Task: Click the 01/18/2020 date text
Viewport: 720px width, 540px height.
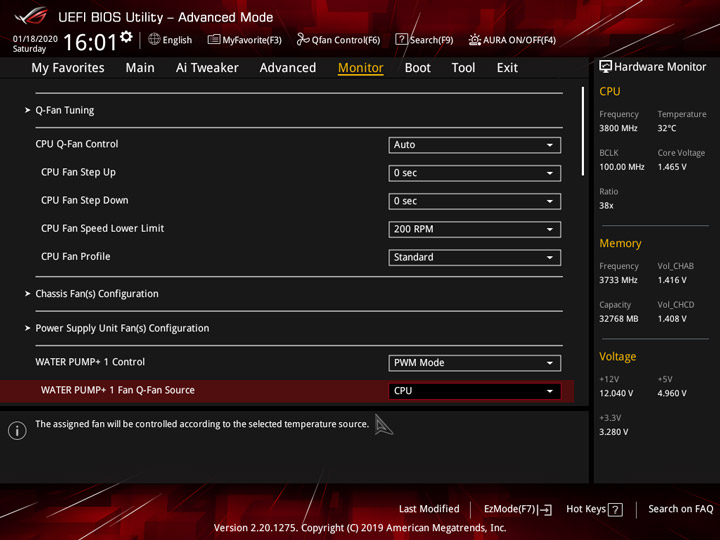Action: (35, 39)
